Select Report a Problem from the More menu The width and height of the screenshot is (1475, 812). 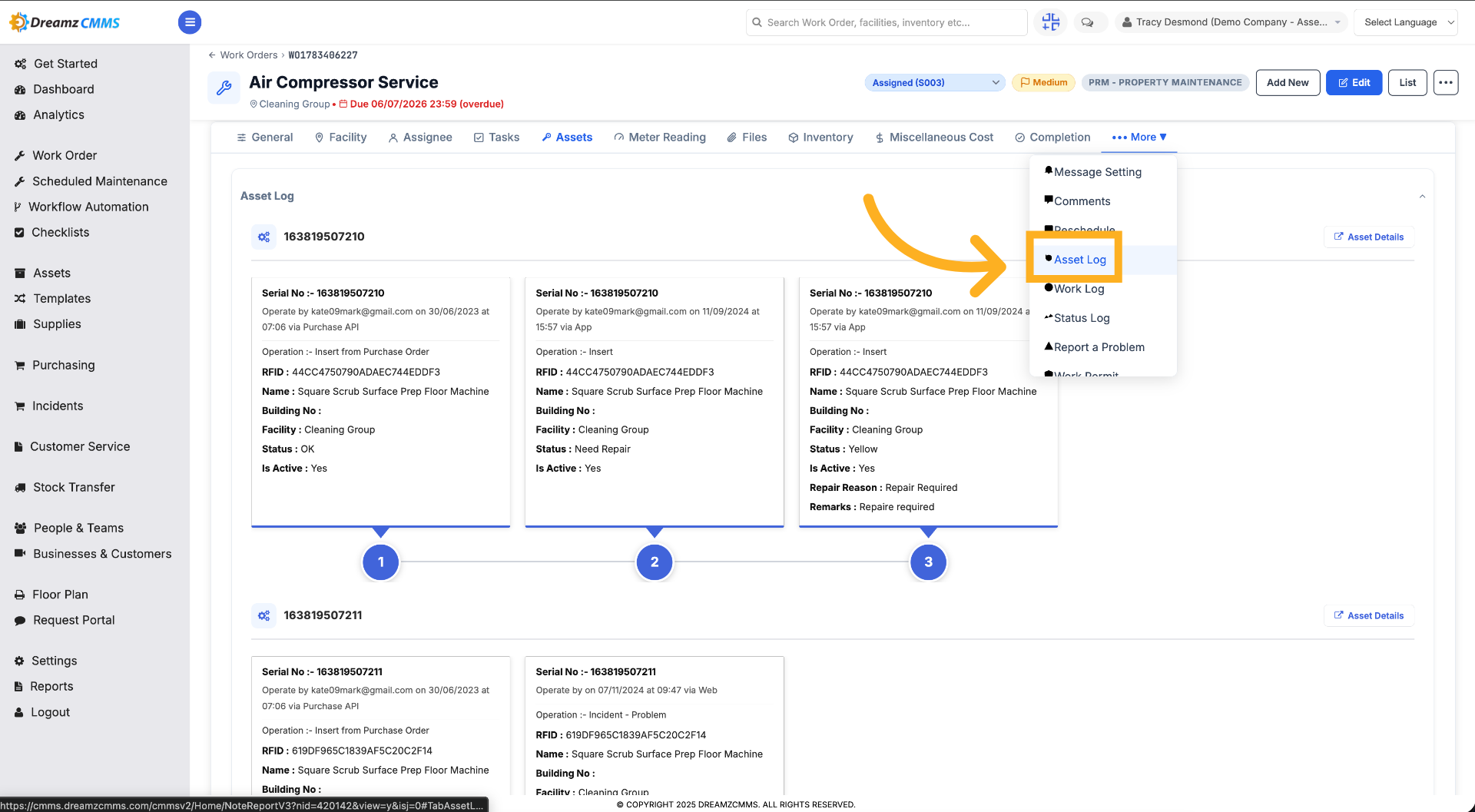1103,347
